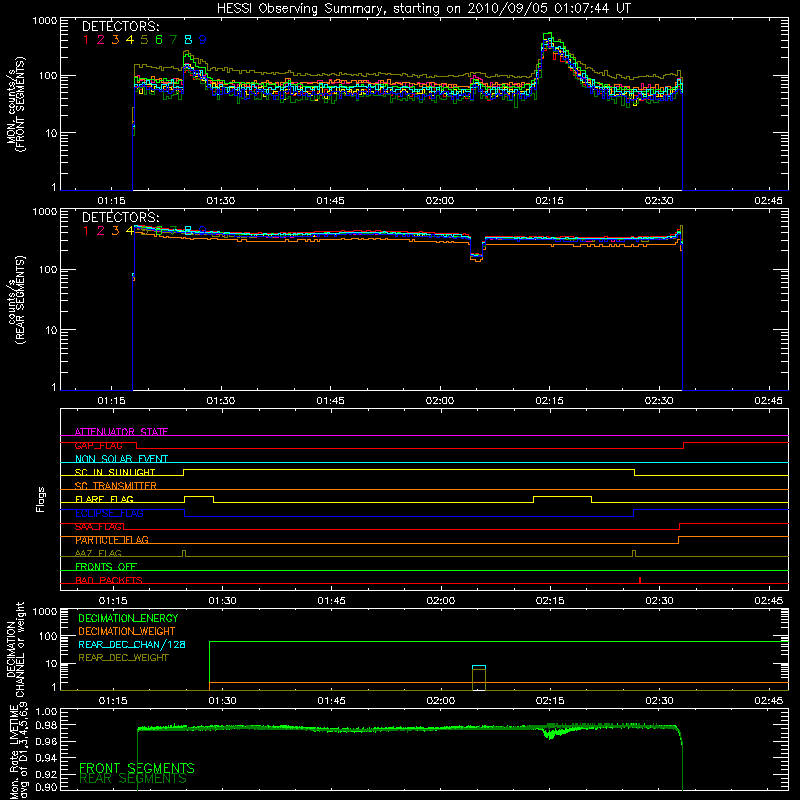Viewport: 800px width, 800px height.
Task: Click red detector 1 in rear segments legend
Action: (x=86, y=231)
